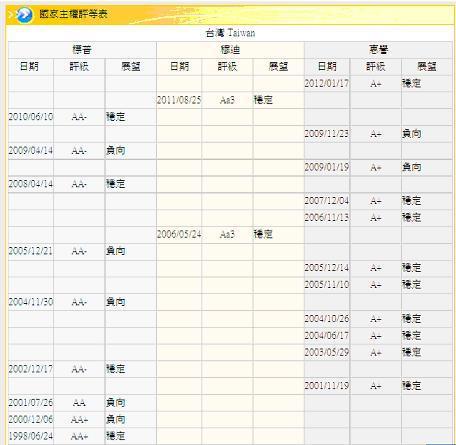Select the date cell 2001/07/26
The width and height of the screenshot is (456, 445).
[x=31, y=402]
